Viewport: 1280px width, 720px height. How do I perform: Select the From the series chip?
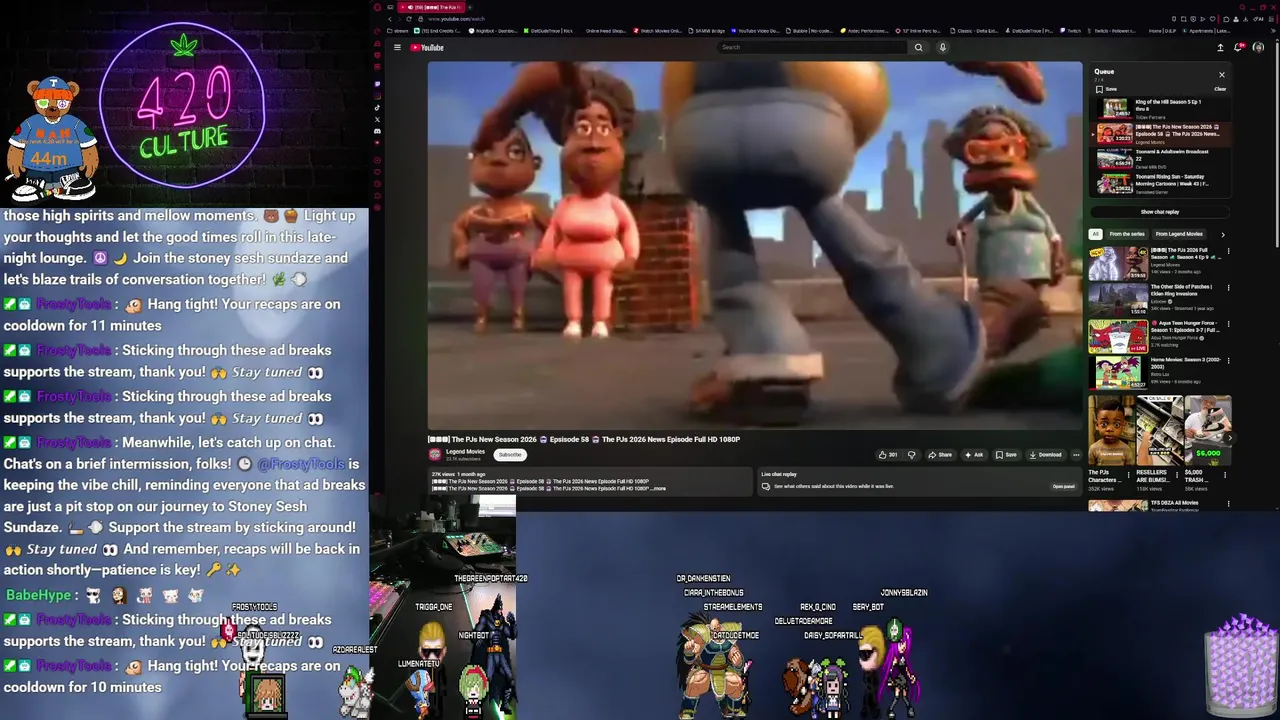click(x=1127, y=234)
